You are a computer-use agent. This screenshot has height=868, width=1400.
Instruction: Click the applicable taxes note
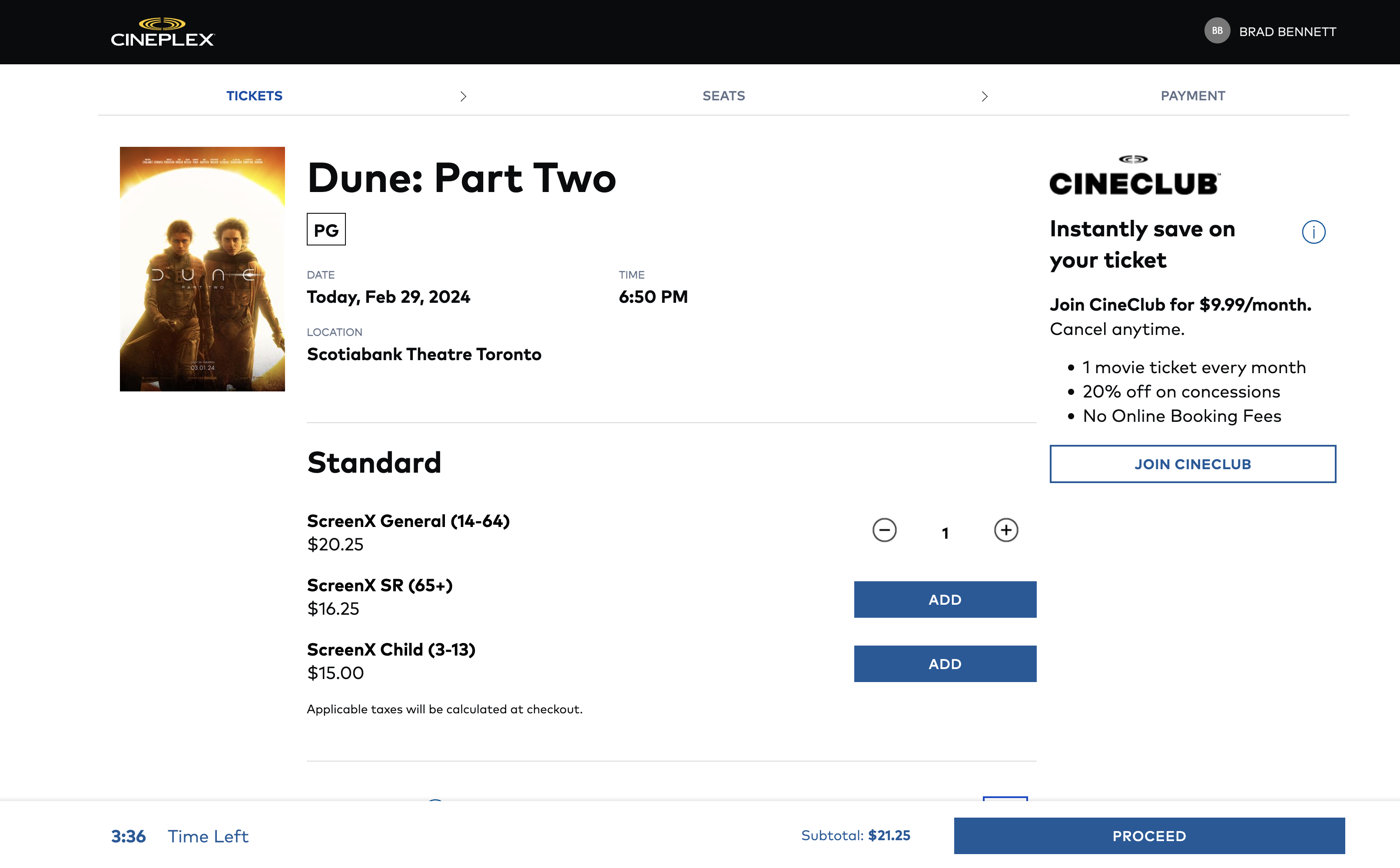tap(445, 709)
